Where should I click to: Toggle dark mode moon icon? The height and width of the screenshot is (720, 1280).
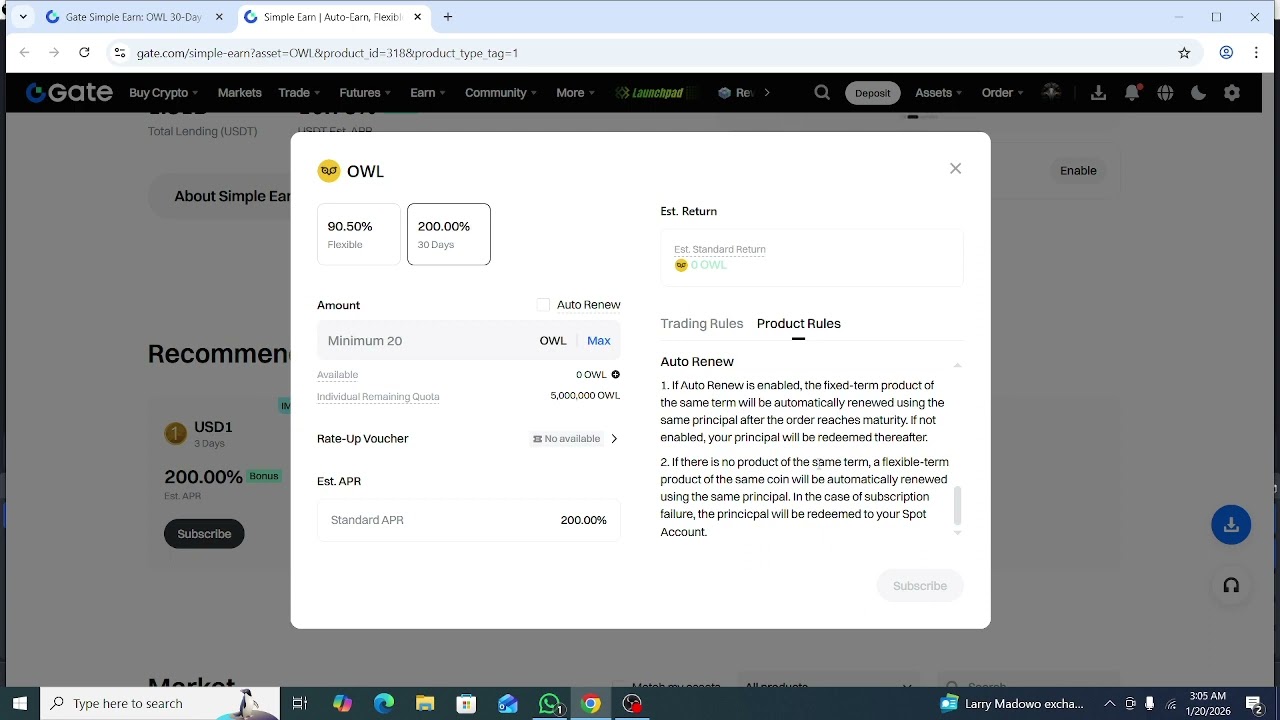1198,93
